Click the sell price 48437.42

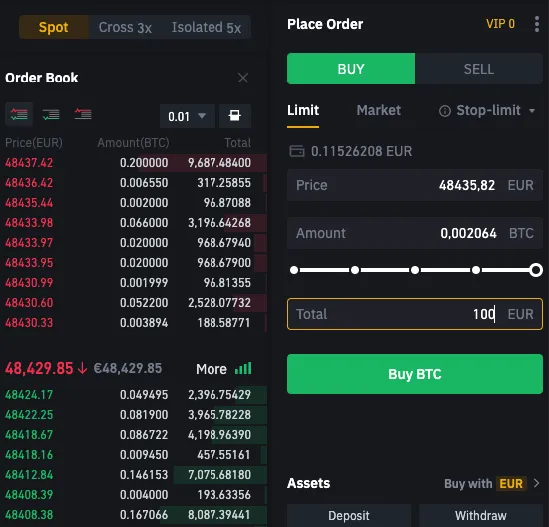29,163
